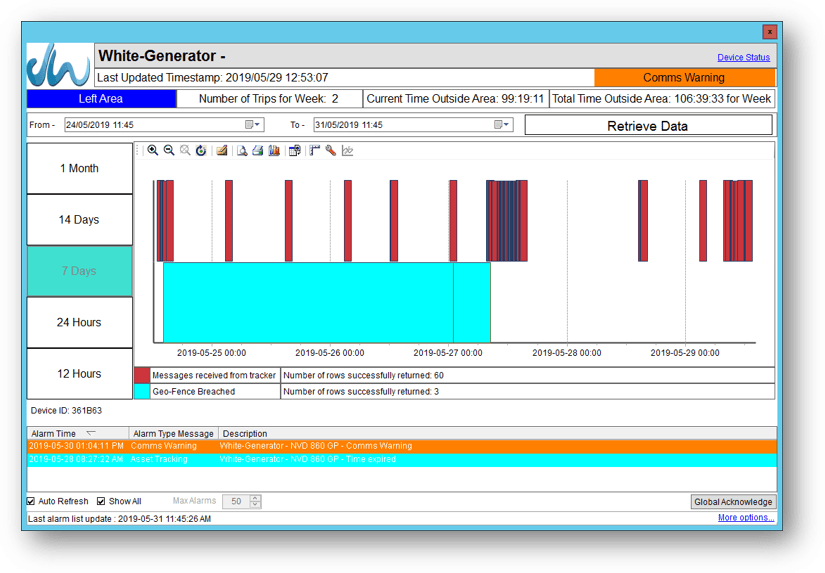Click the Device ID 361B63 label
The width and height of the screenshot is (825, 573).
[66, 410]
